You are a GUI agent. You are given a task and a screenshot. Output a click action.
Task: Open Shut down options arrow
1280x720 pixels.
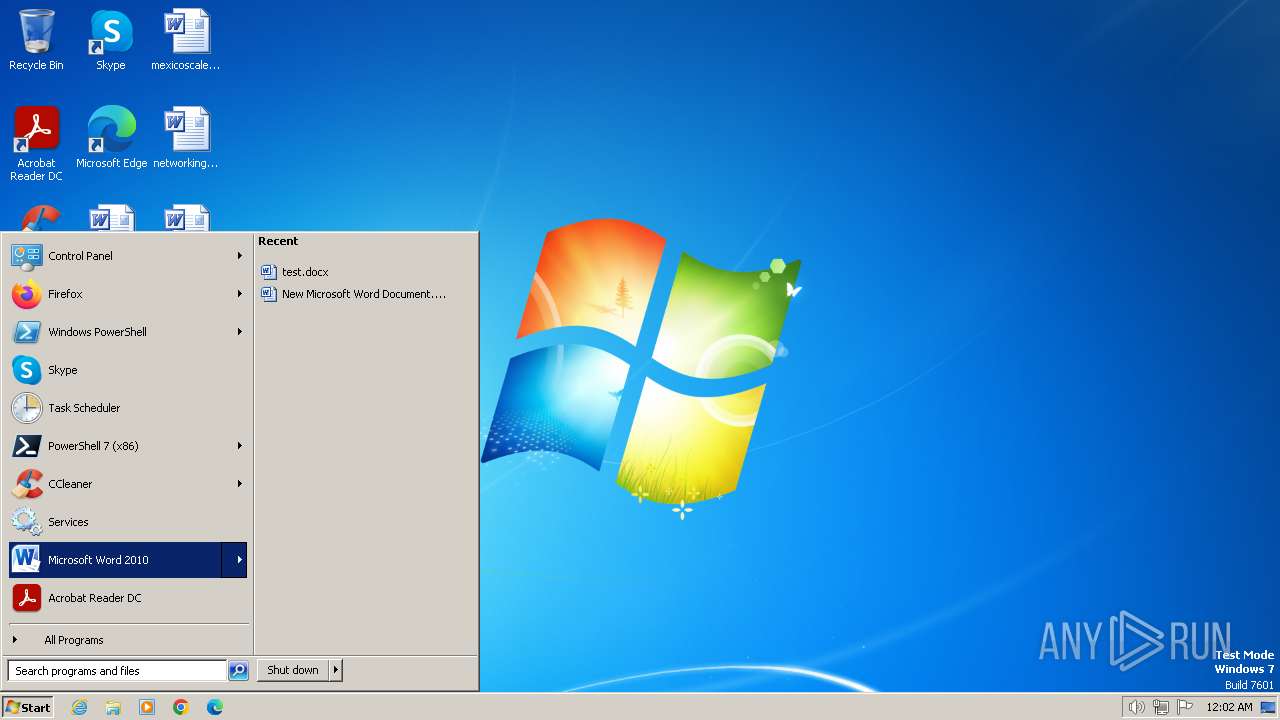336,670
